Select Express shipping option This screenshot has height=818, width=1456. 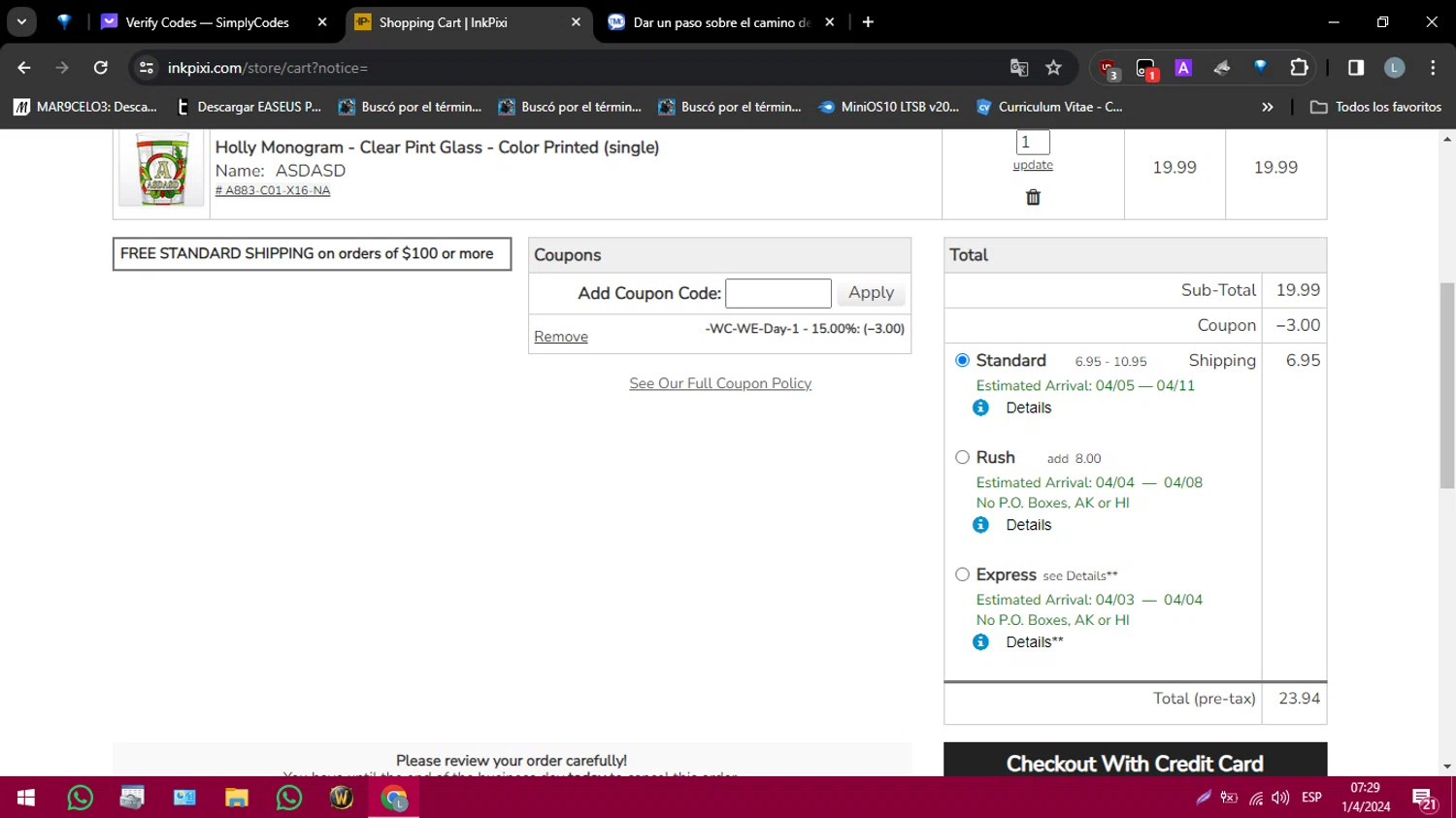coord(962,574)
